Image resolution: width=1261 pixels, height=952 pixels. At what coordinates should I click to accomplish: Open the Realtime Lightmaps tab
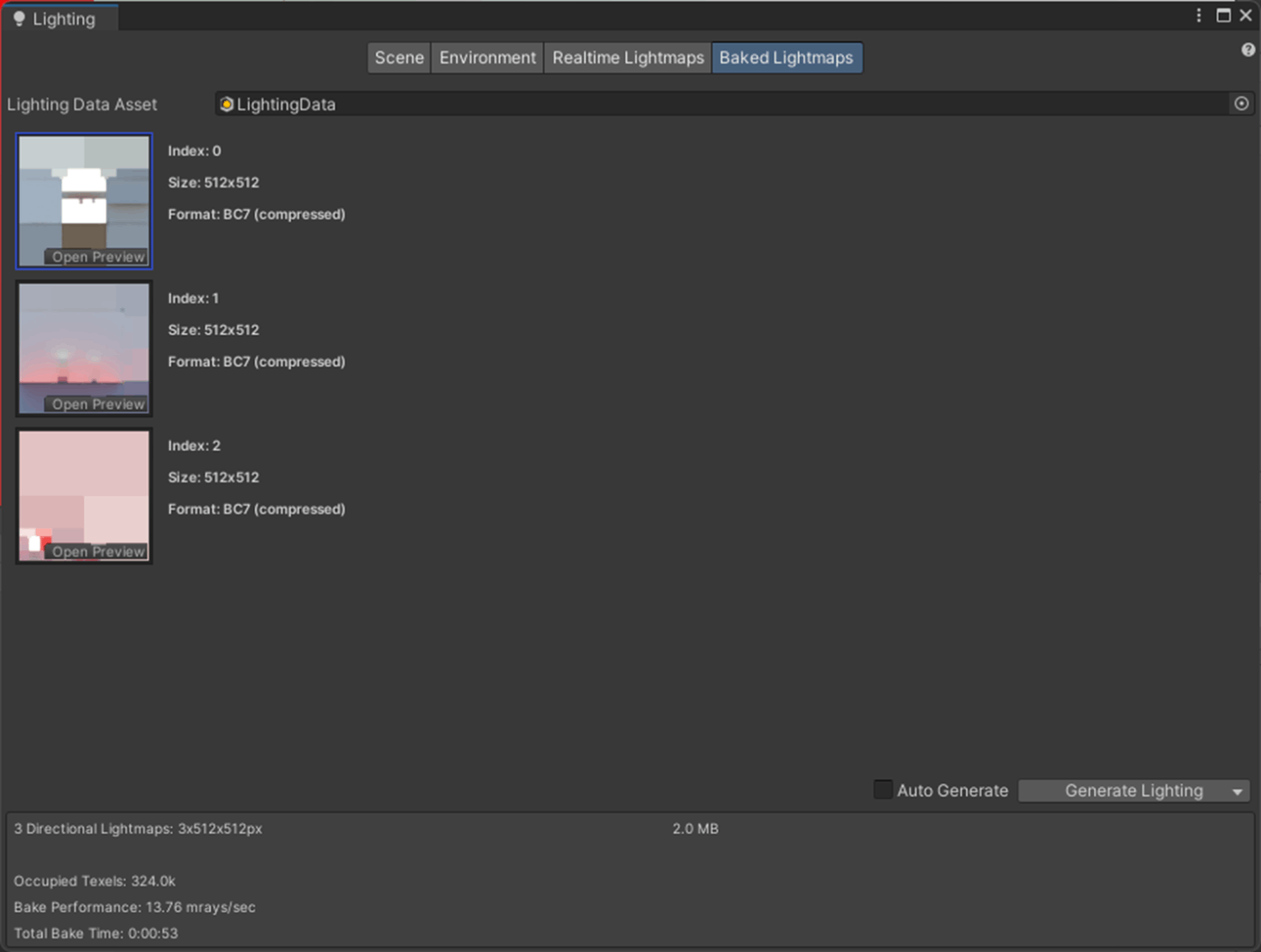pos(628,58)
